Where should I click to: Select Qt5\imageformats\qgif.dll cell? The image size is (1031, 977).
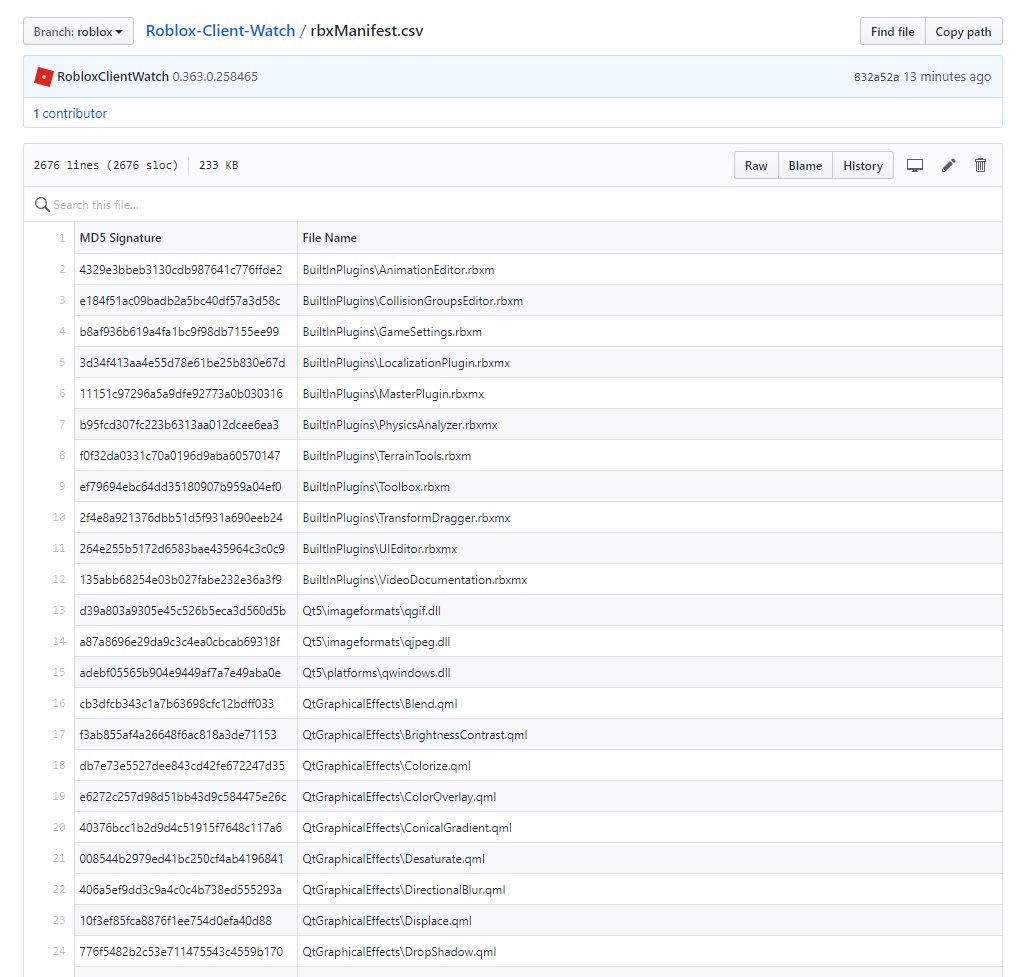click(650, 610)
